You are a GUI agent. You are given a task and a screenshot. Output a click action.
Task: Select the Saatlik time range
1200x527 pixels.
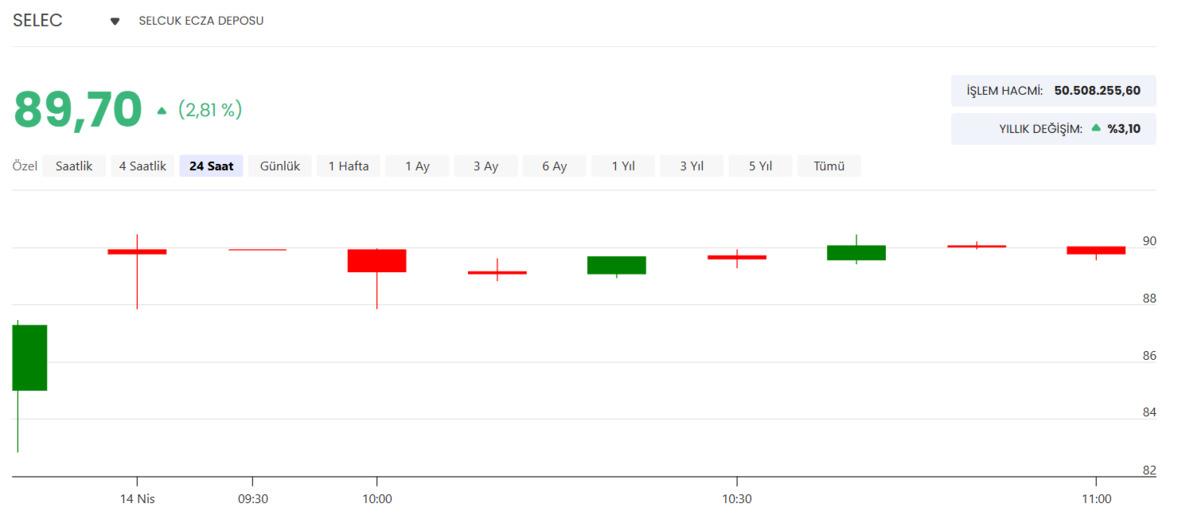74,166
